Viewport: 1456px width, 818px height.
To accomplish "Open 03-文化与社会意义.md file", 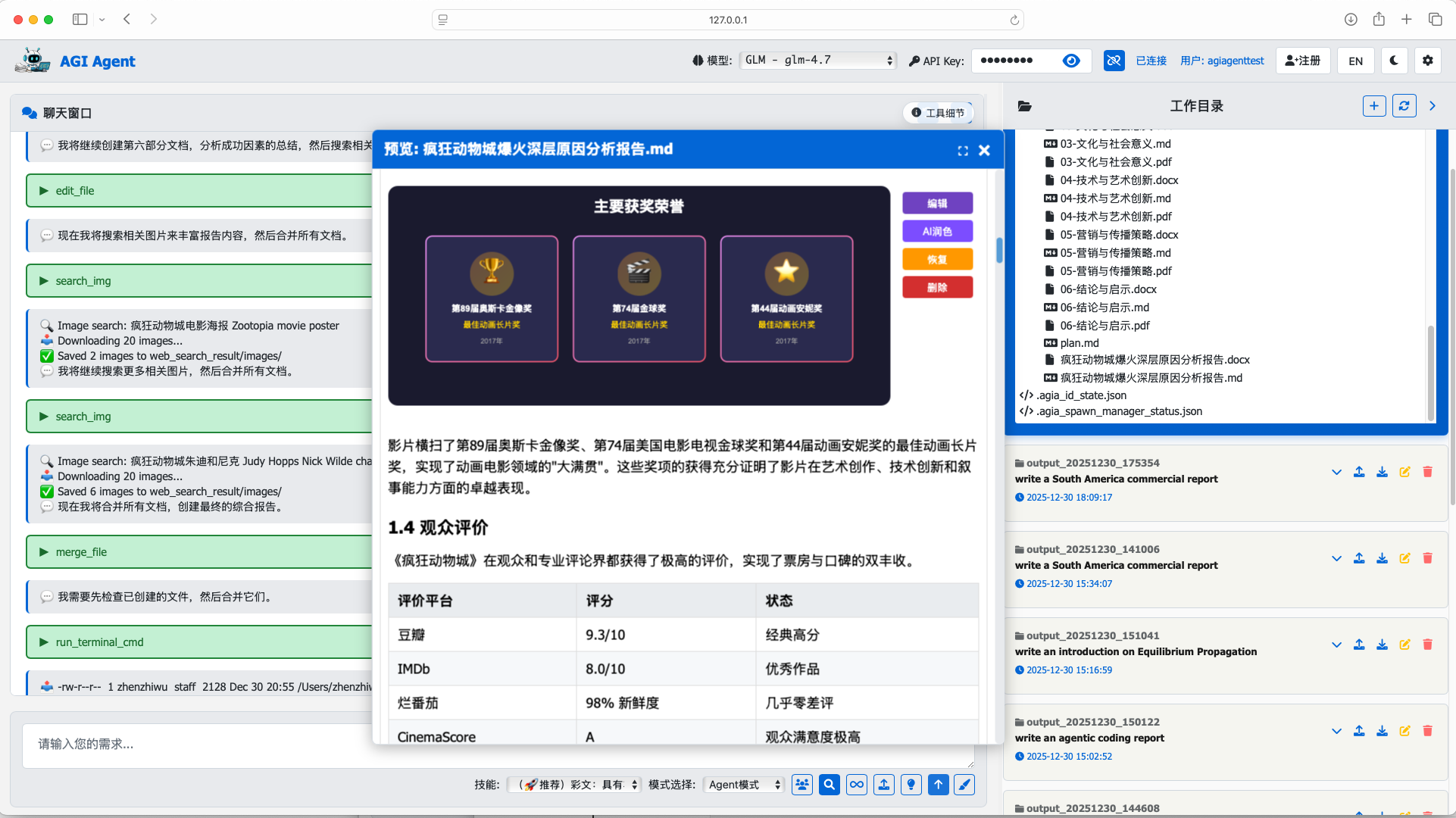I will [1114, 144].
